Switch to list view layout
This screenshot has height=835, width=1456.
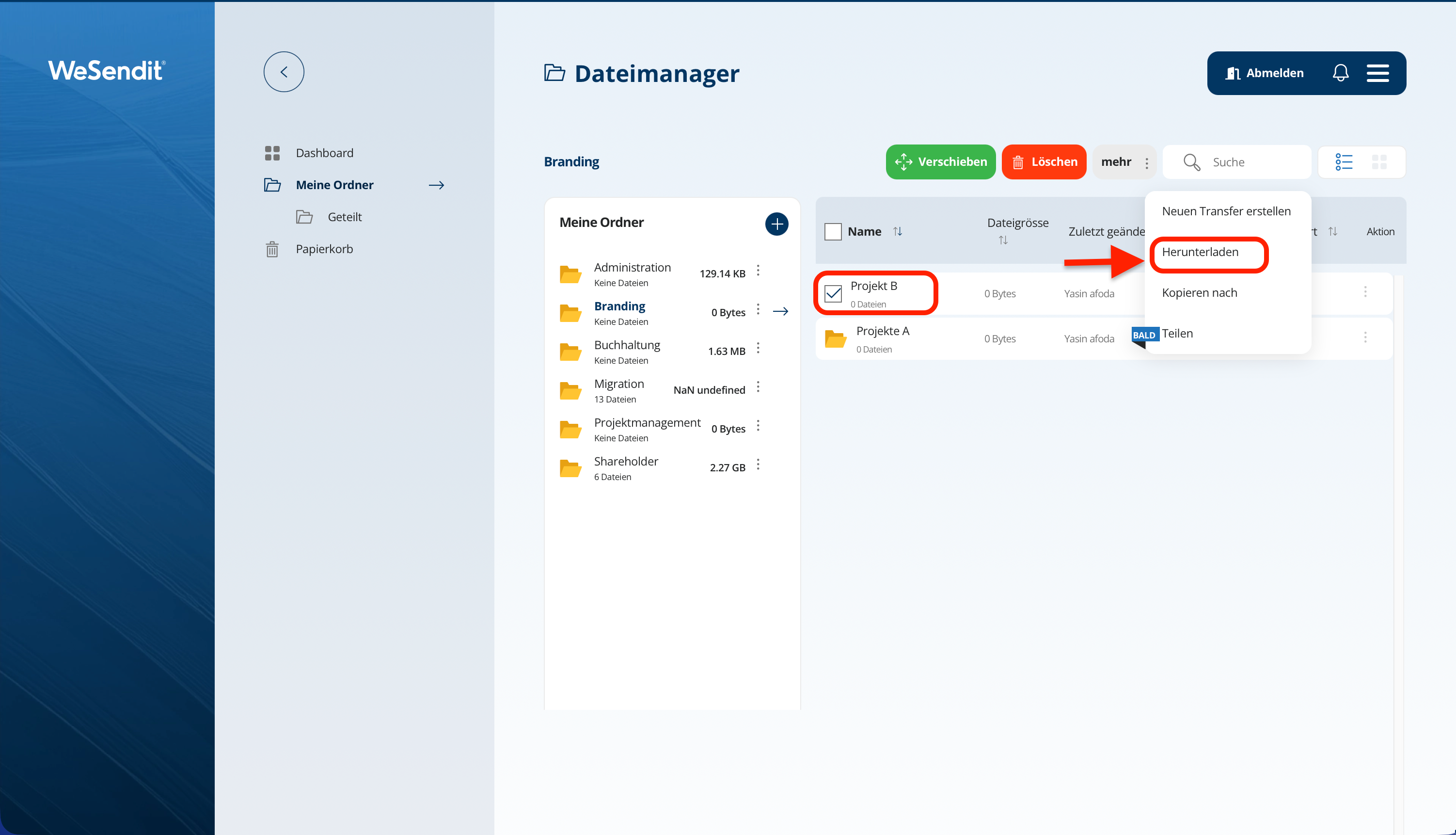click(x=1344, y=162)
